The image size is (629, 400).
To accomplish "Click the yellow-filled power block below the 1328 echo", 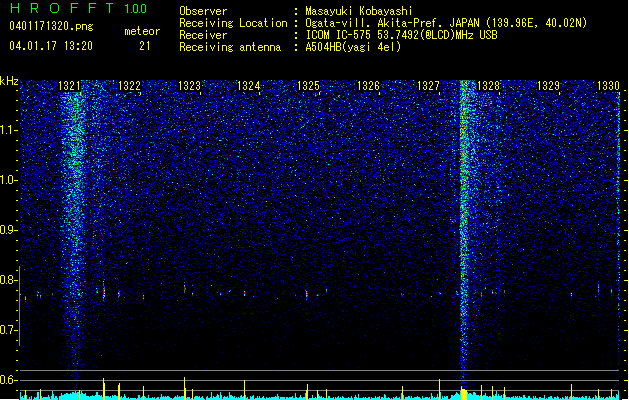I will 464,394.
